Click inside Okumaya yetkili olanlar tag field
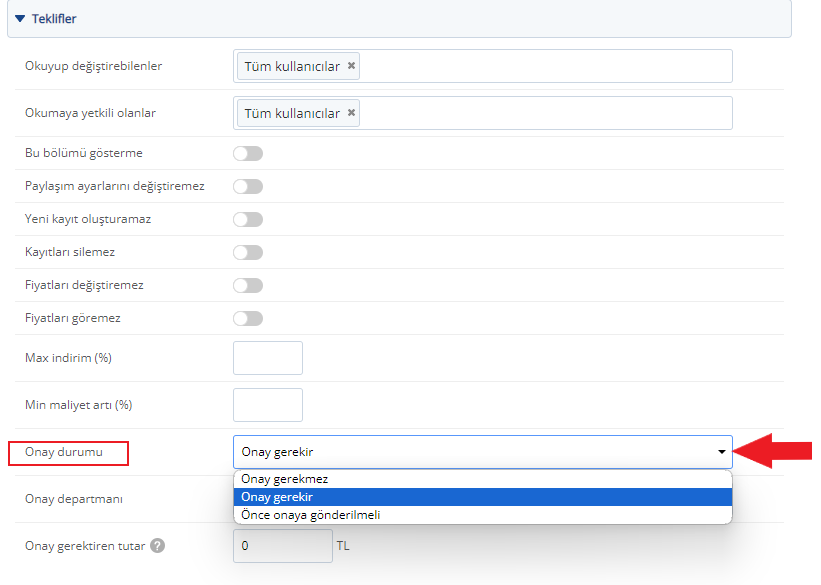821x585 pixels. [545, 113]
